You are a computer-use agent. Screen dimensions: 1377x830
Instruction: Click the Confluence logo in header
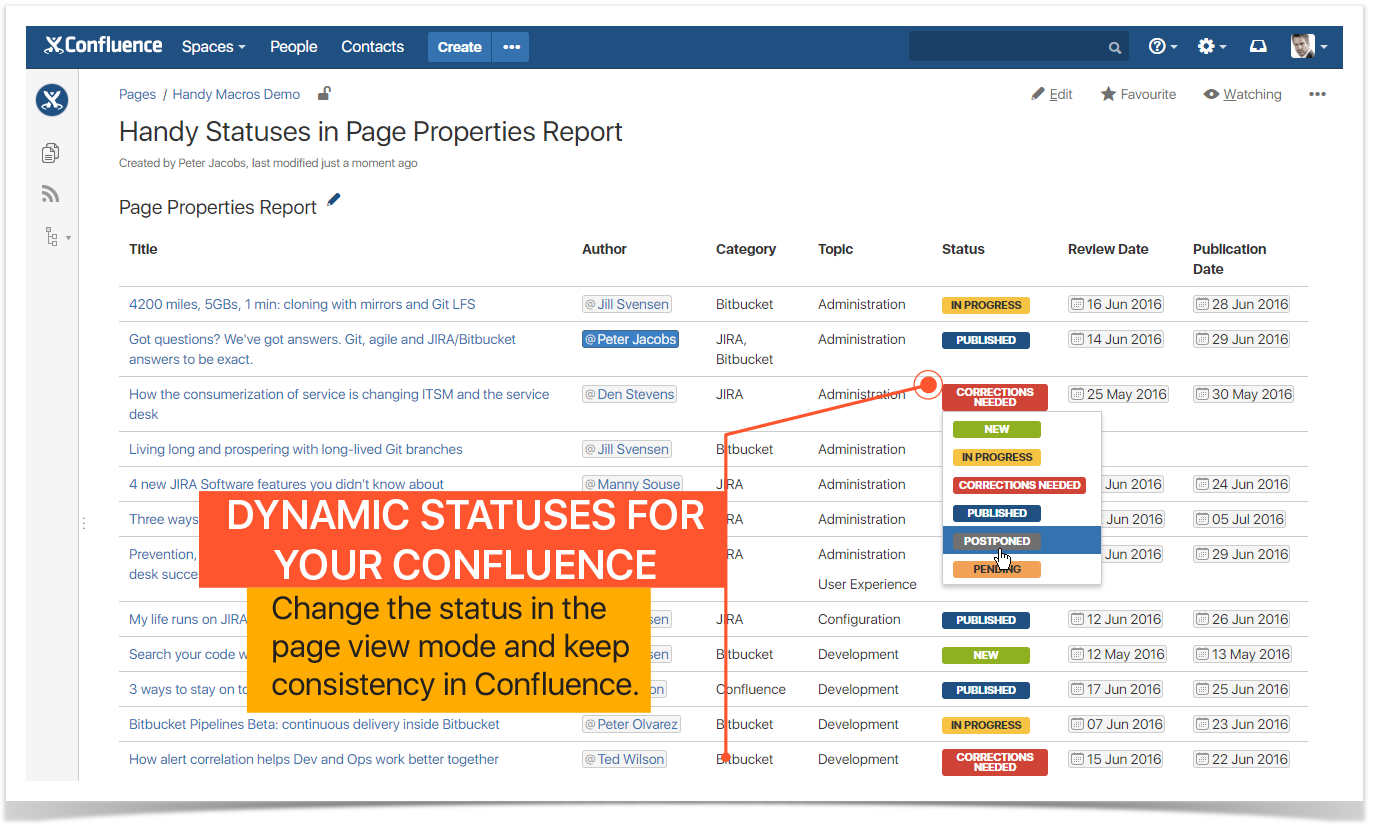(103, 46)
